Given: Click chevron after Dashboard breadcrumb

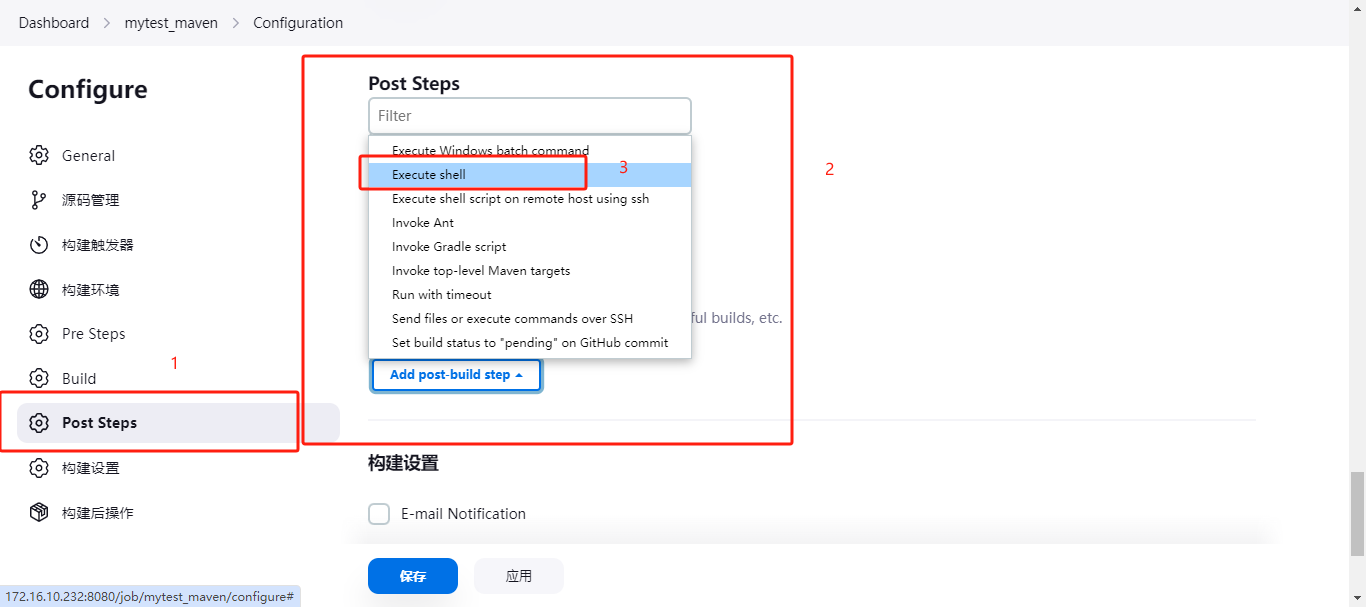Looking at the screenshot, I should (x=107, y=23).
